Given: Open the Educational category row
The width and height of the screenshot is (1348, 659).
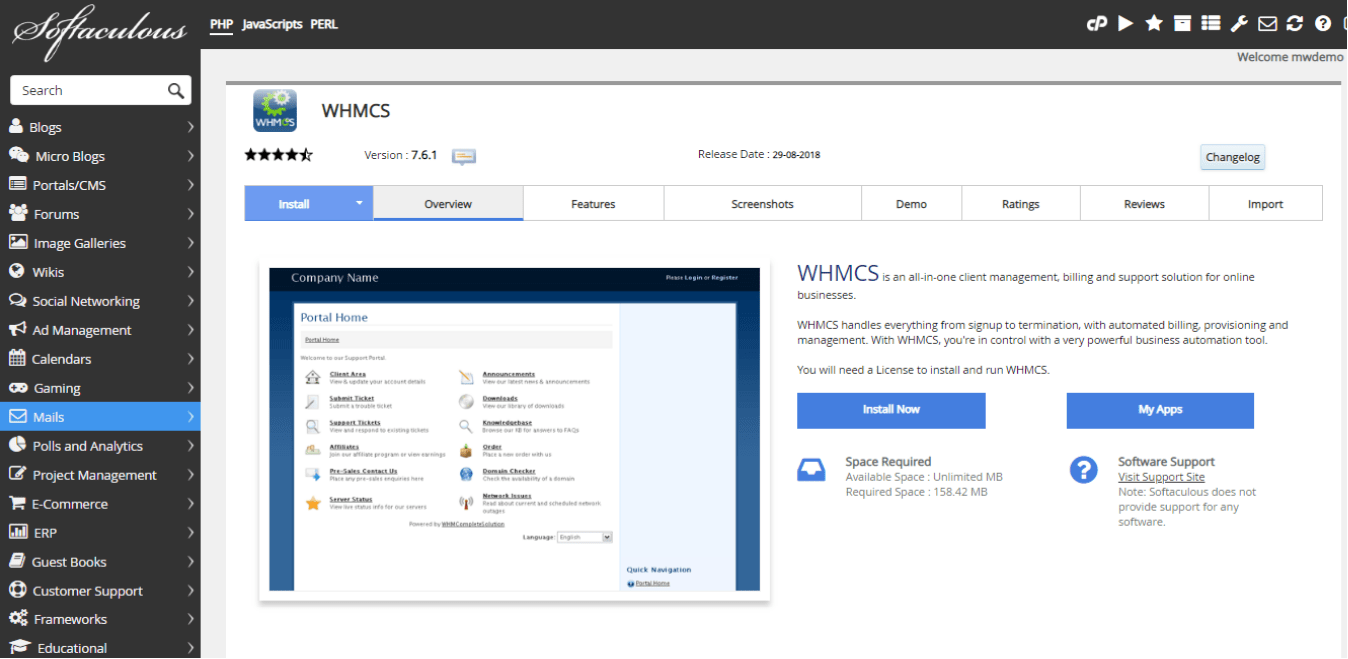Looking at the screenshot, I should pos(100,647).
